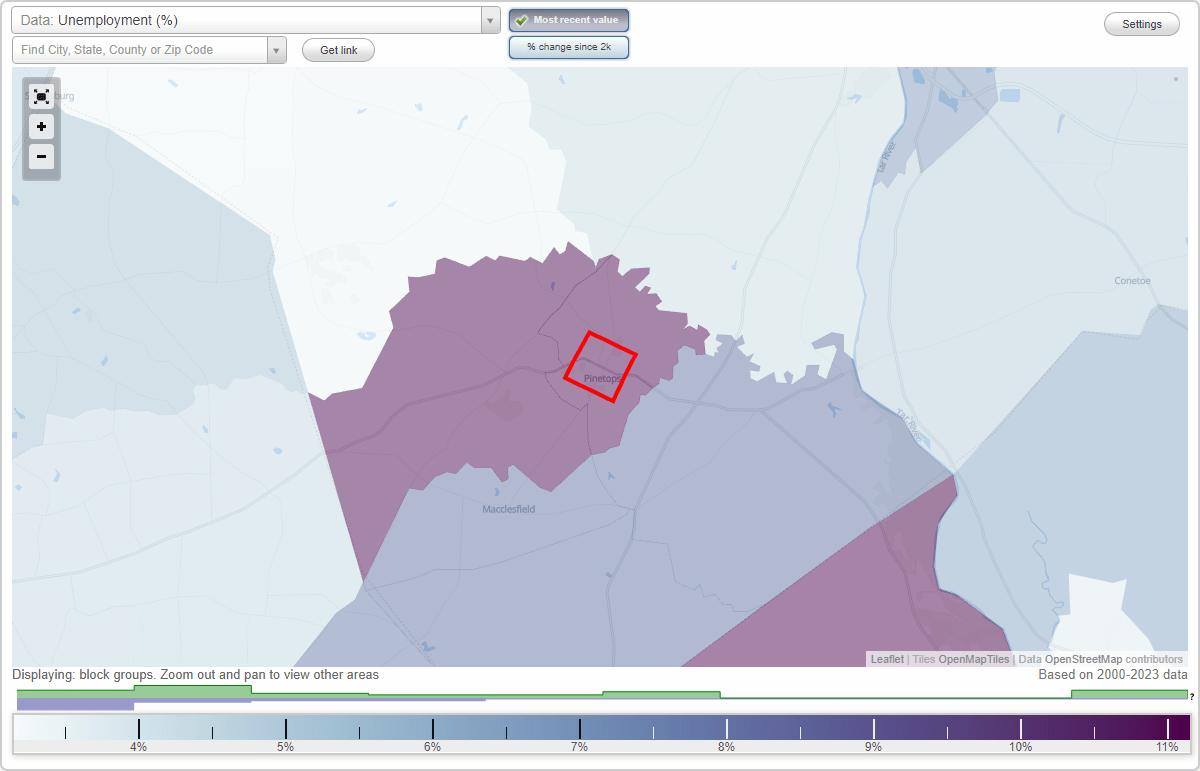Click near 7% on the color scale
Image resolution: width=1200 pixels, height=771 pixels.
[x=578, y=727]
